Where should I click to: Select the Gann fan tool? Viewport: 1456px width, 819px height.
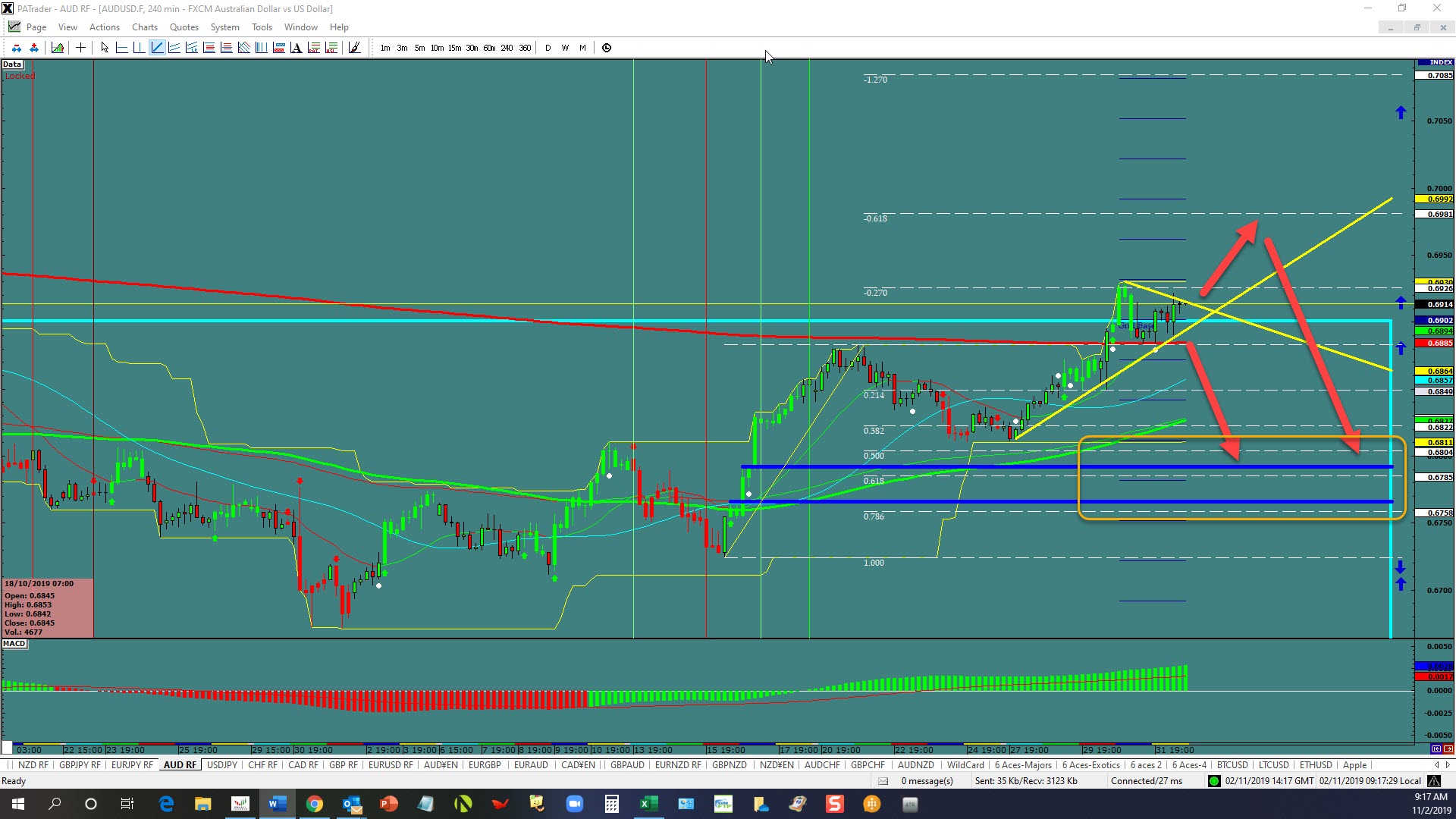tap(243, 48)
